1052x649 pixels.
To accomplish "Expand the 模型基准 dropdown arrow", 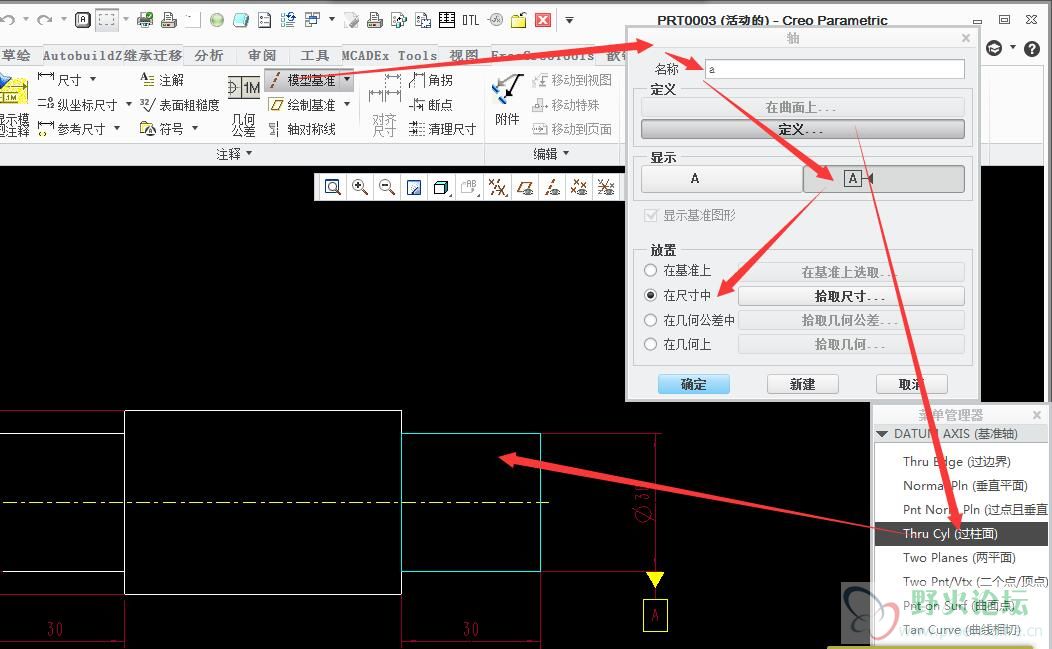I will 347,80.
